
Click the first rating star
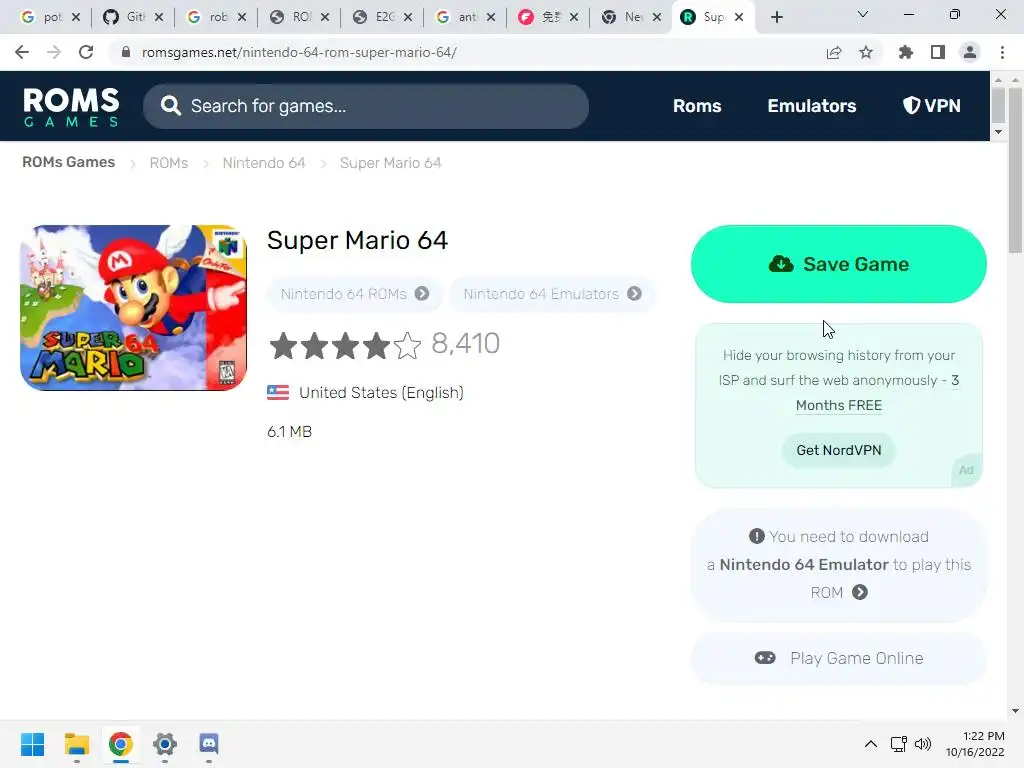click(283, 345)
